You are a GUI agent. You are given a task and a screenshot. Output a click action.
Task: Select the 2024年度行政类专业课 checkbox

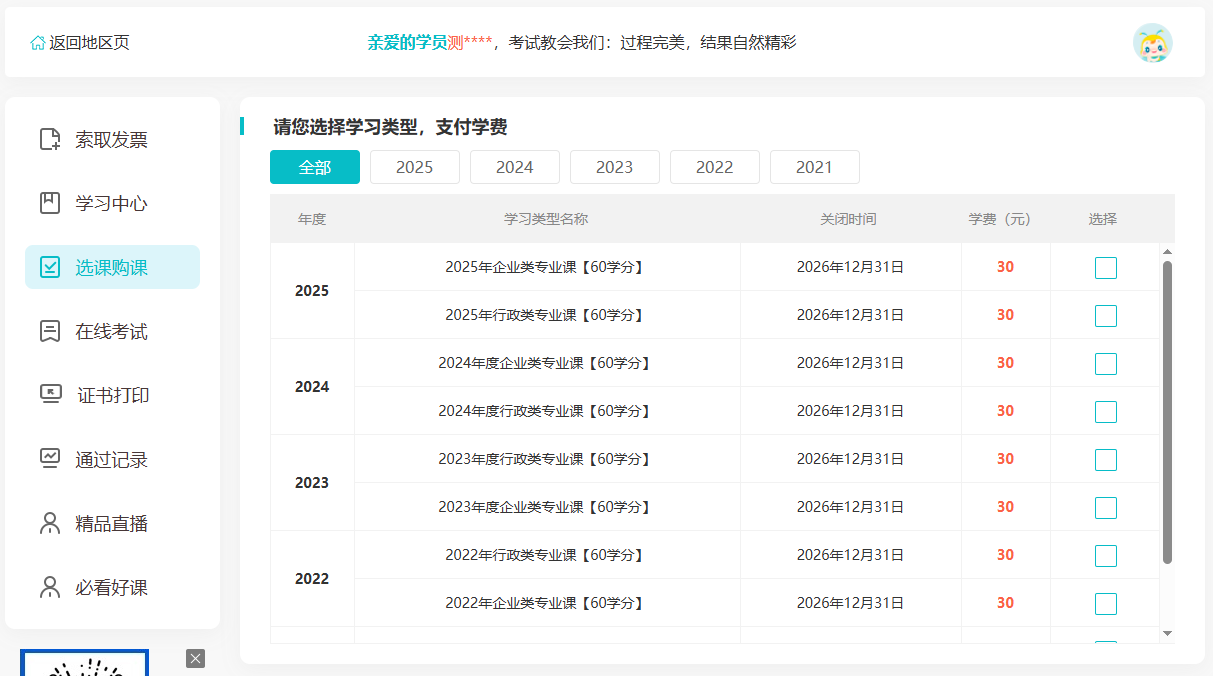point(1106,412)
